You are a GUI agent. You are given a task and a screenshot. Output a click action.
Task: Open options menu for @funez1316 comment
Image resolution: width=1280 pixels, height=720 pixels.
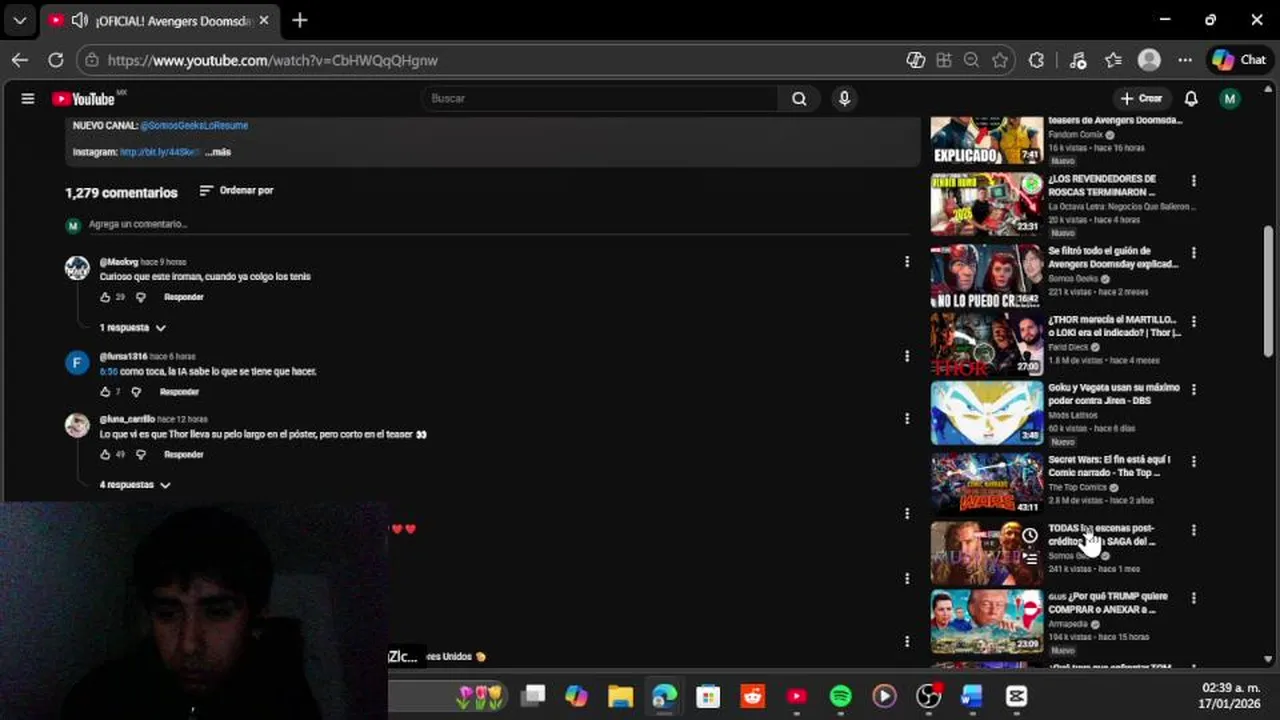tap(907, 356)
